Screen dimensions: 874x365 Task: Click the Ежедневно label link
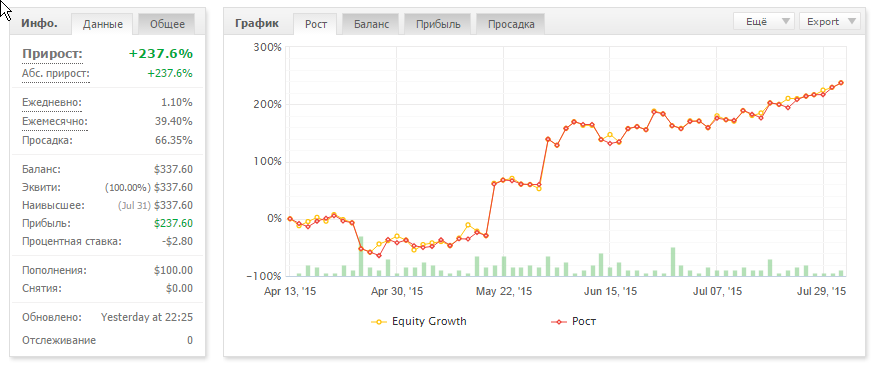tap(52, 103)
